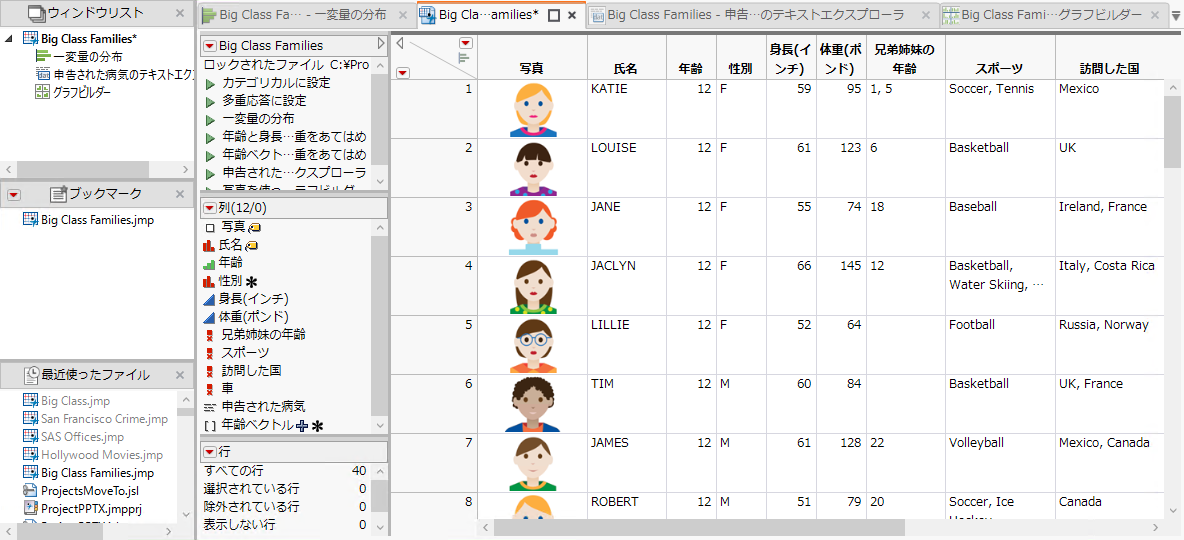Click the blue plus icon next to 年齢ベクトル
This screenshot has width=1184, height=540.
302,426
